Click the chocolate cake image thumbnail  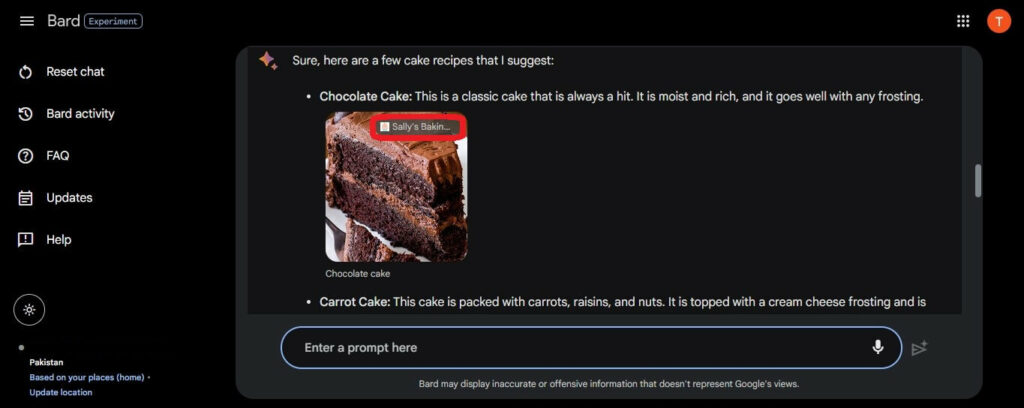[396, 187]
